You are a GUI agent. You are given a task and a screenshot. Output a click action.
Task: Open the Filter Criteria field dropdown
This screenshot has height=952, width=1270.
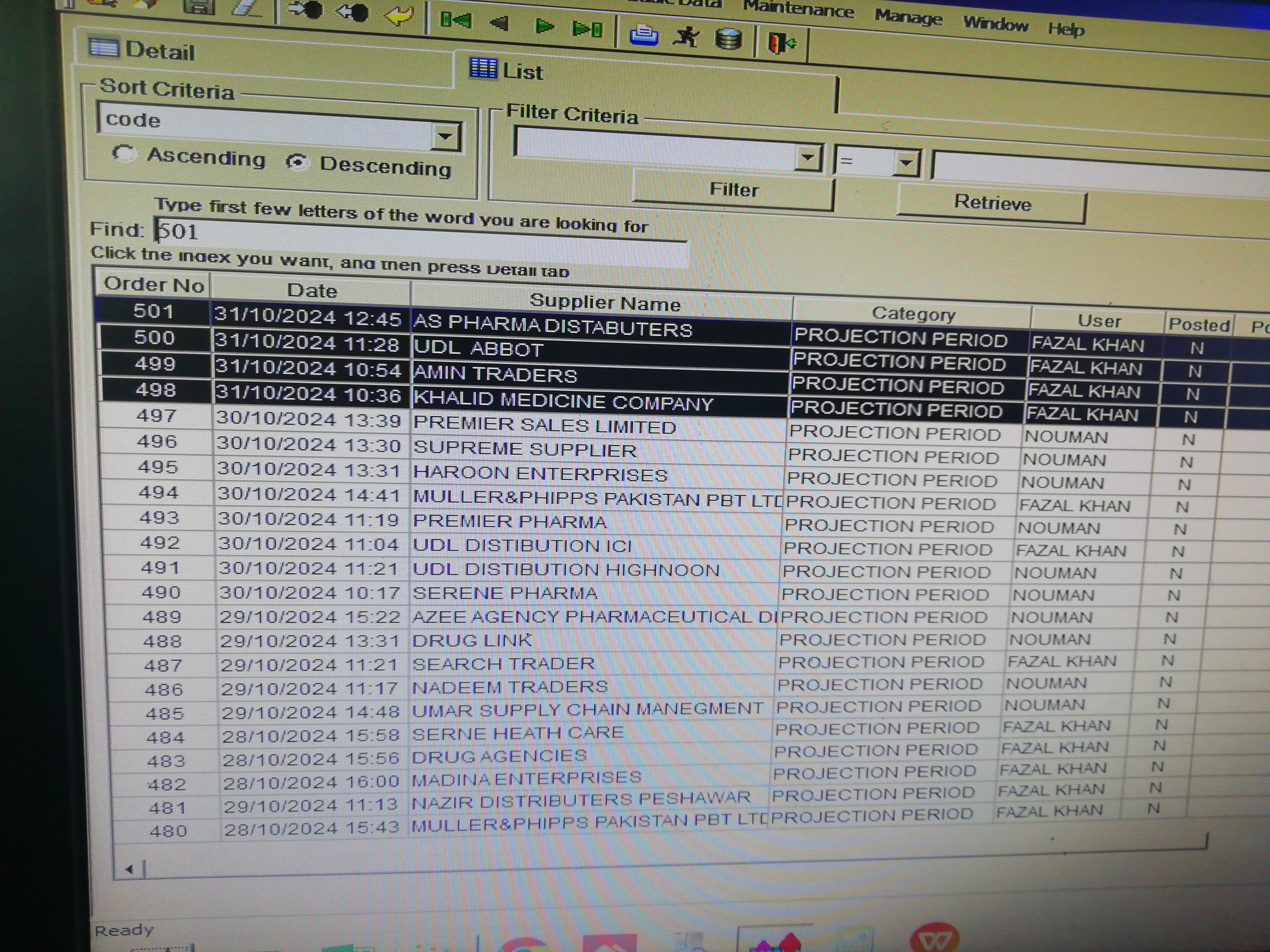[808, 158]
